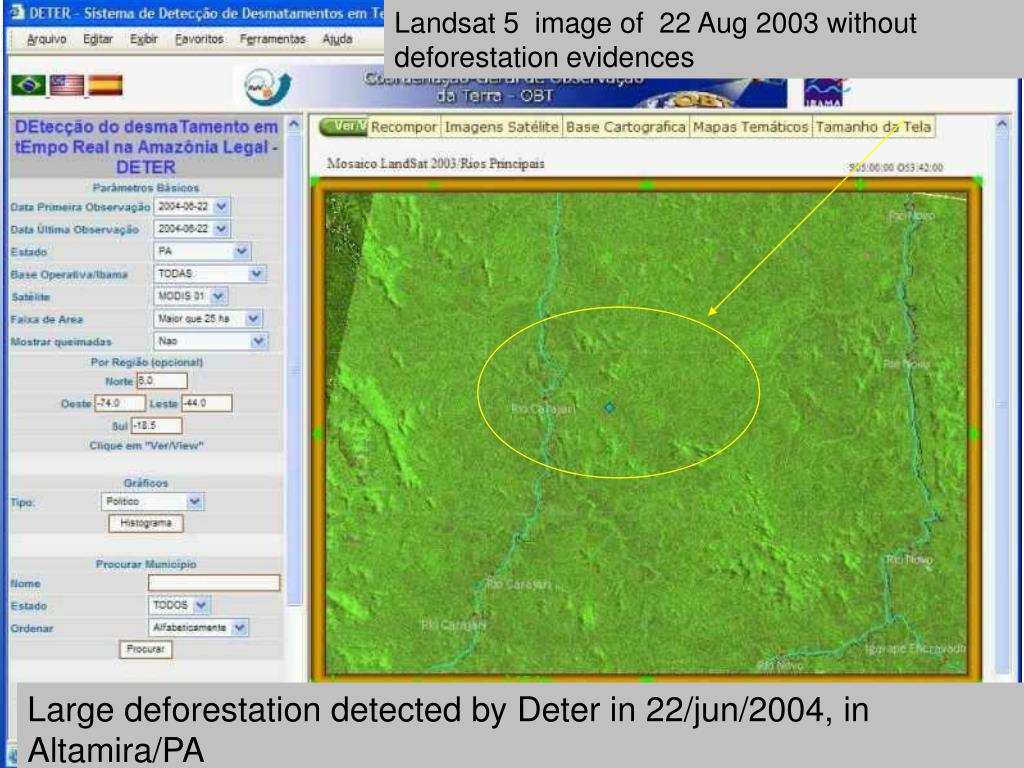Expand the Satélite MODIS 01 dropdown

(x=218, y=296)
